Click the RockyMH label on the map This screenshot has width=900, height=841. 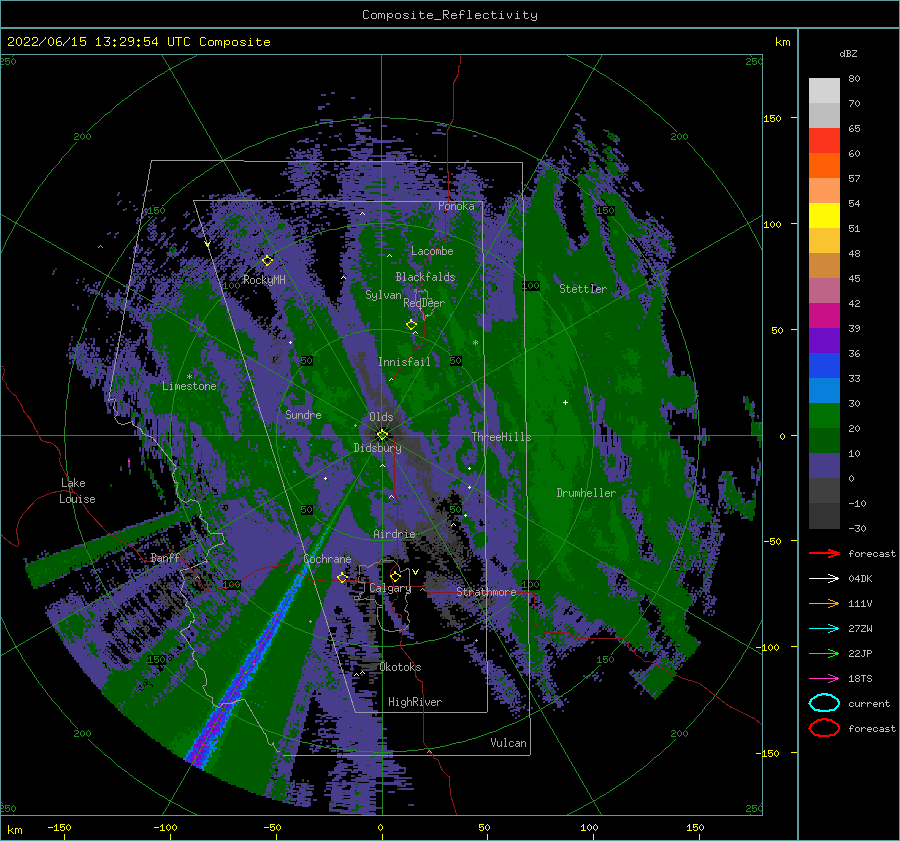264,280
